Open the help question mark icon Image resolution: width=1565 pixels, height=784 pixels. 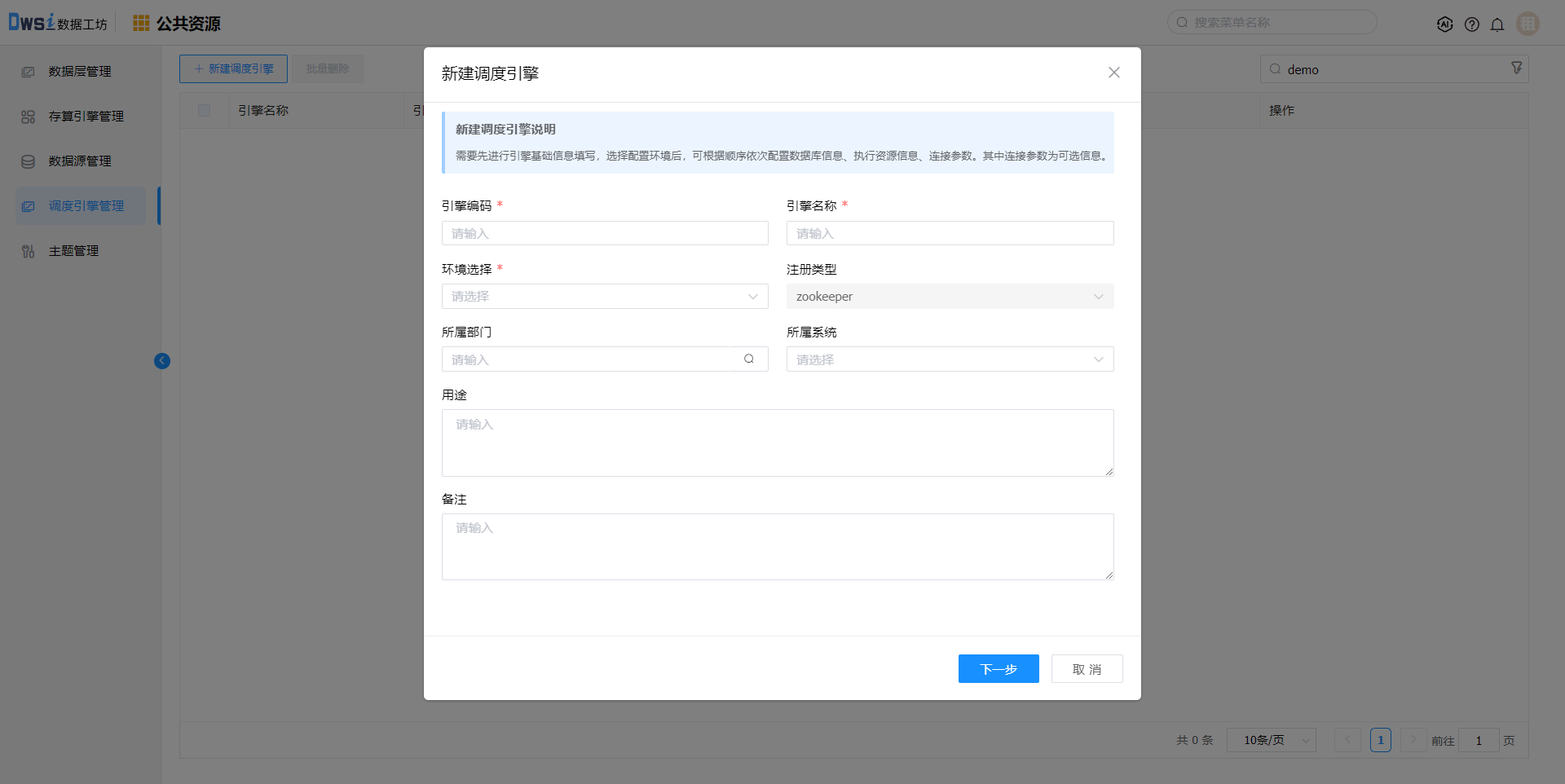click(x=1471, y=24)
